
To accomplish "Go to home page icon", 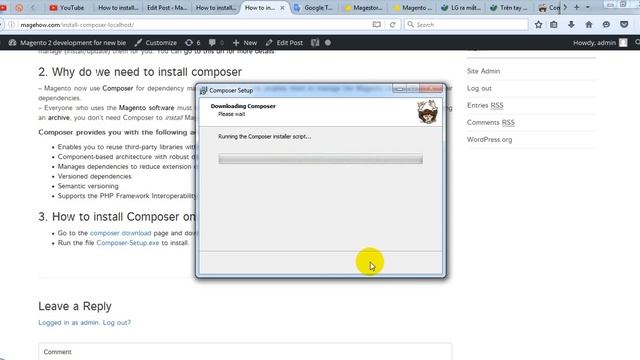I will (589, 24).
